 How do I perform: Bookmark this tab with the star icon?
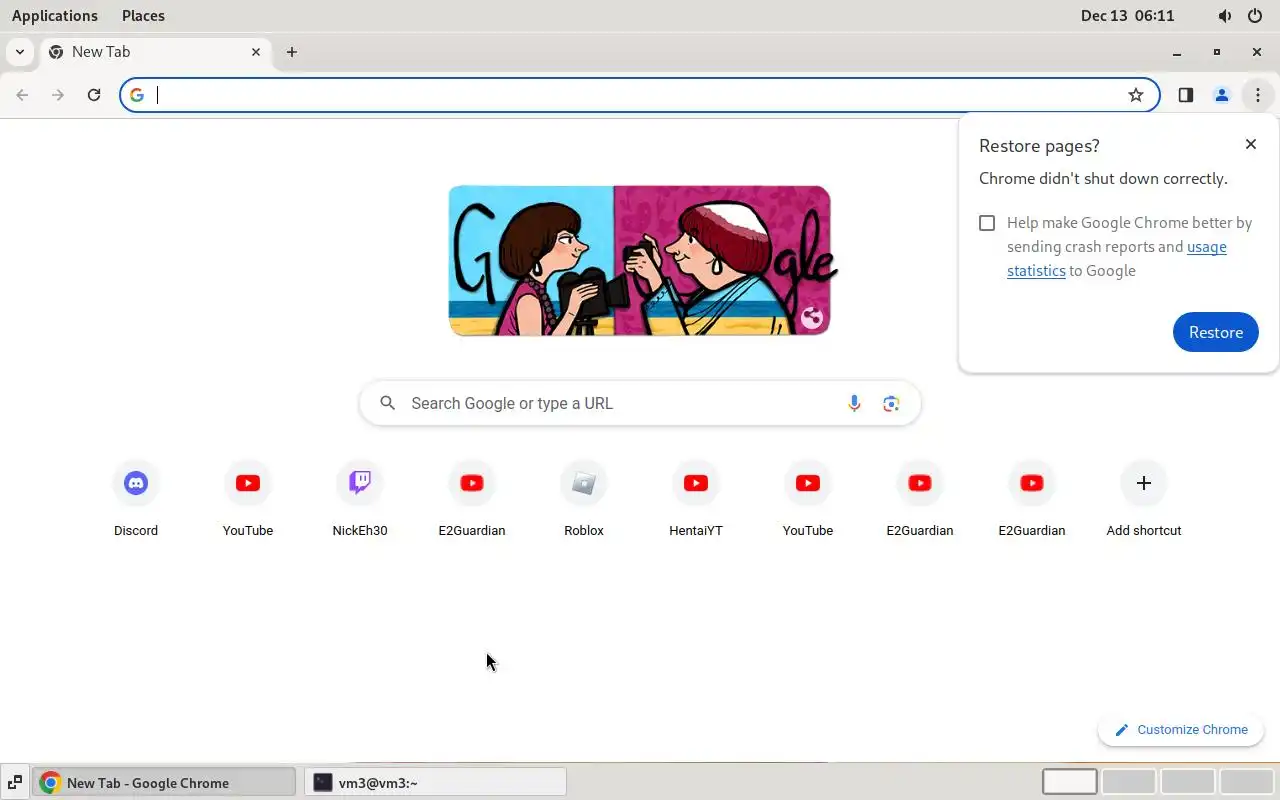[1136, 95]
